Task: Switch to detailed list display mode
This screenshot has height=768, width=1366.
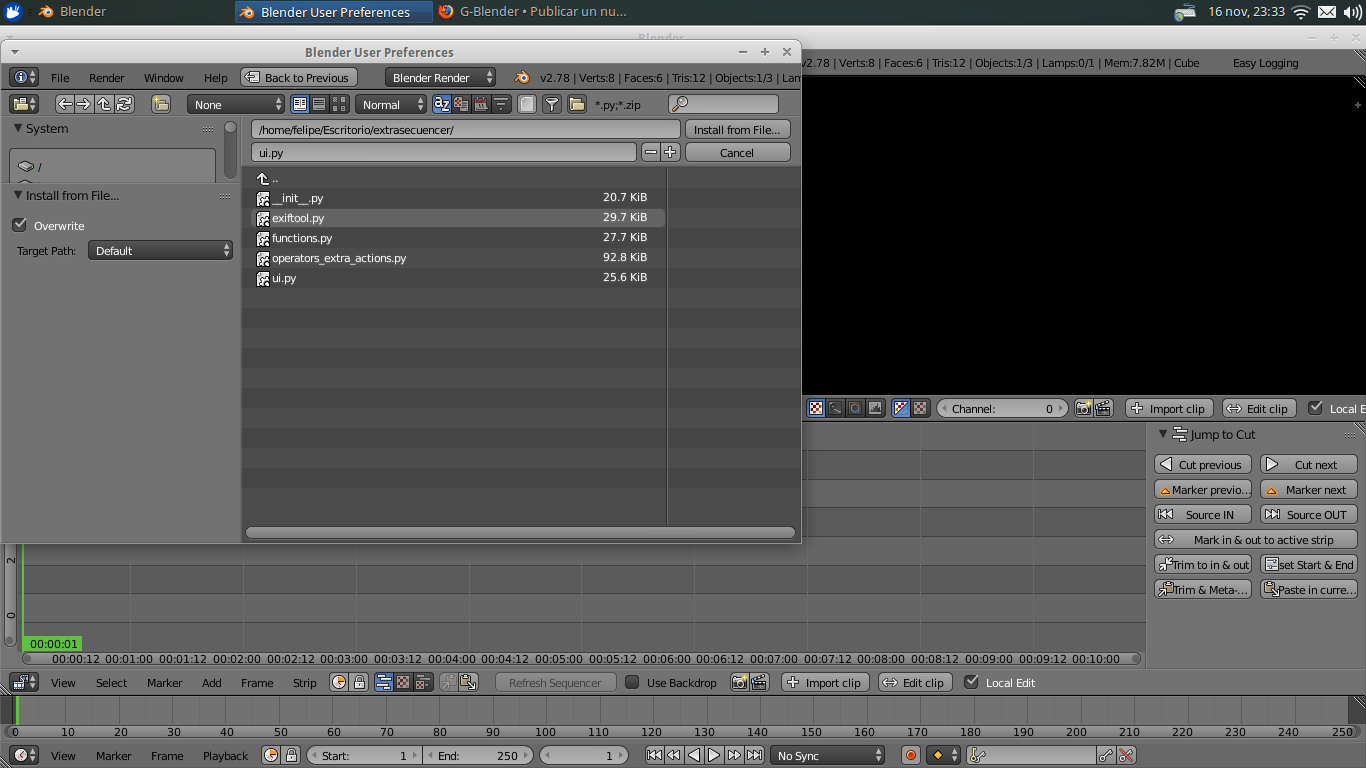Action: point(320,104)
